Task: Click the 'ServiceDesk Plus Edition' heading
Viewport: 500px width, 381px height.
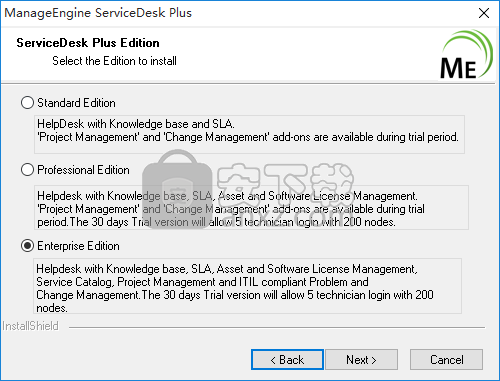Action: click(88, 43)
